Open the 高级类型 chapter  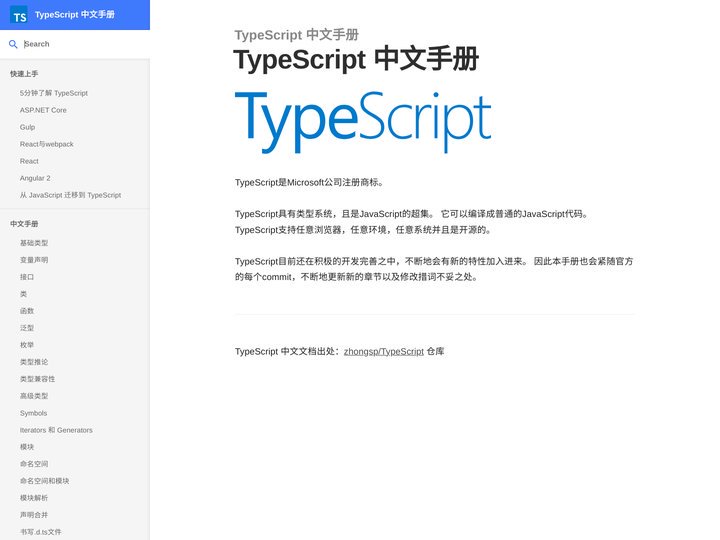[x=34, y=396]
